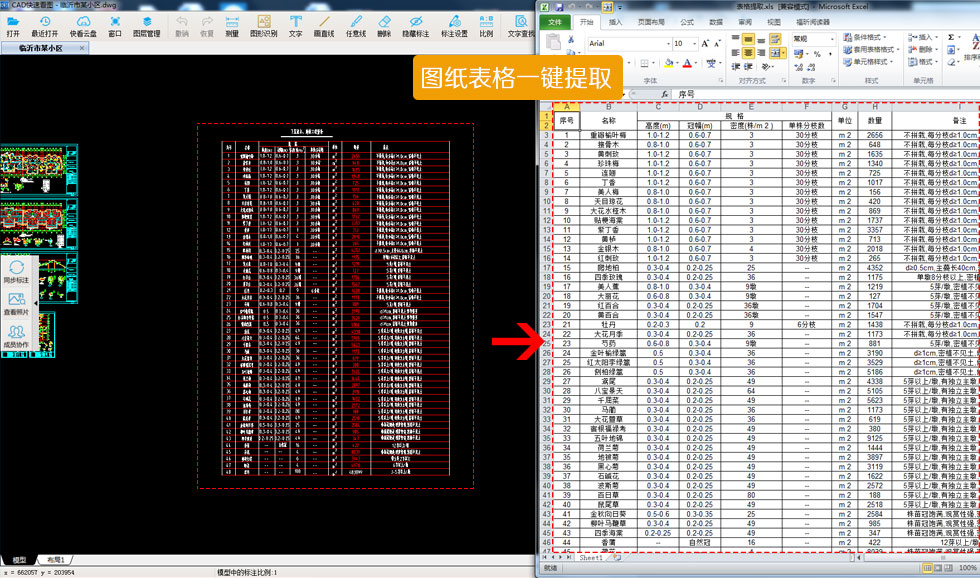Switch to the 布局1 layout tab
Screen dimensions: 980x578
click(55, 560)
